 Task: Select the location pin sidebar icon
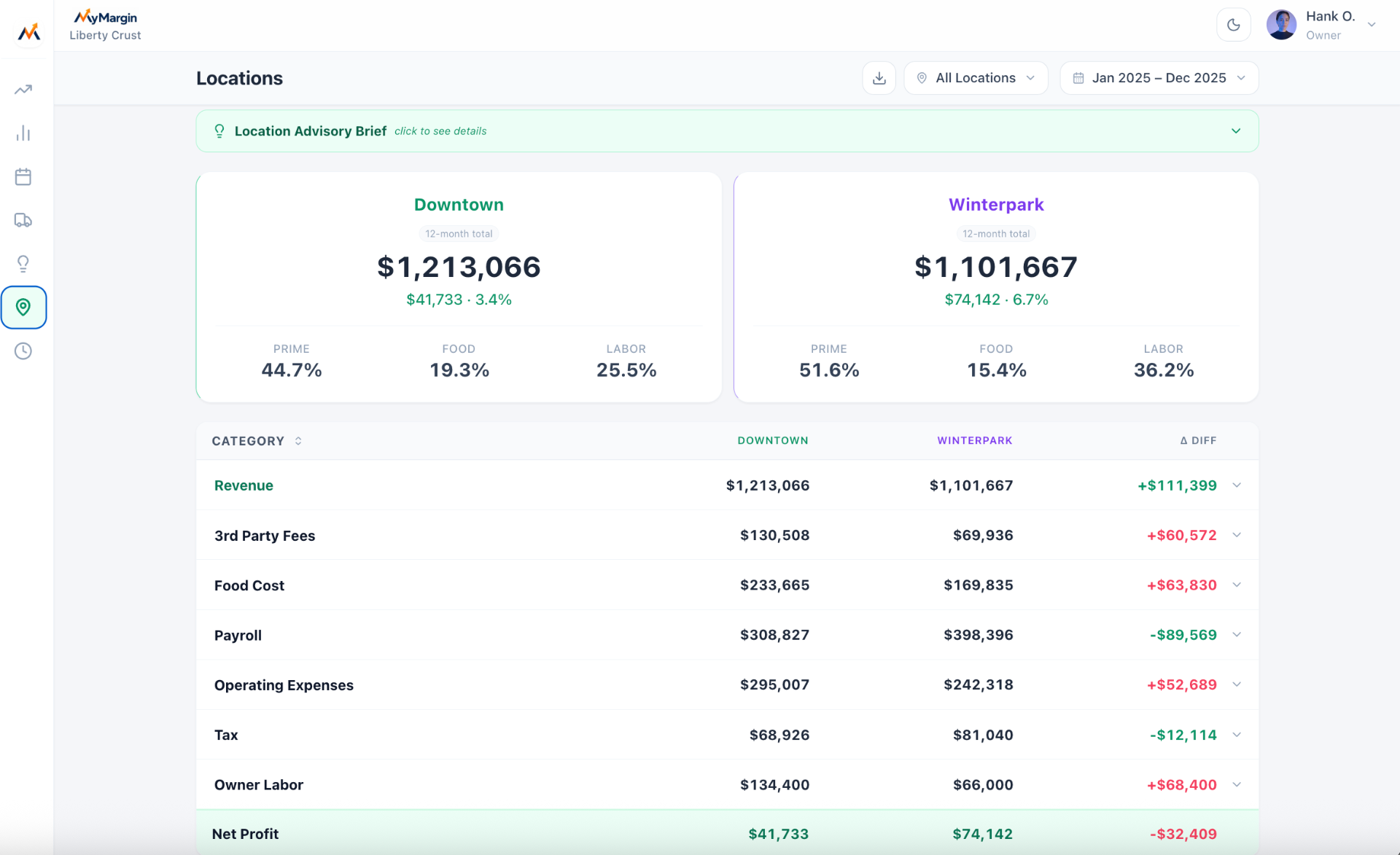[x=23, y=307]
